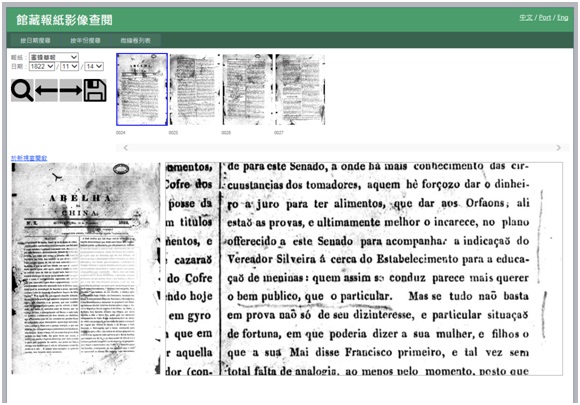580x405 pixels.
Task: Select page thumbnail 0027
Action: pos(300,90)
